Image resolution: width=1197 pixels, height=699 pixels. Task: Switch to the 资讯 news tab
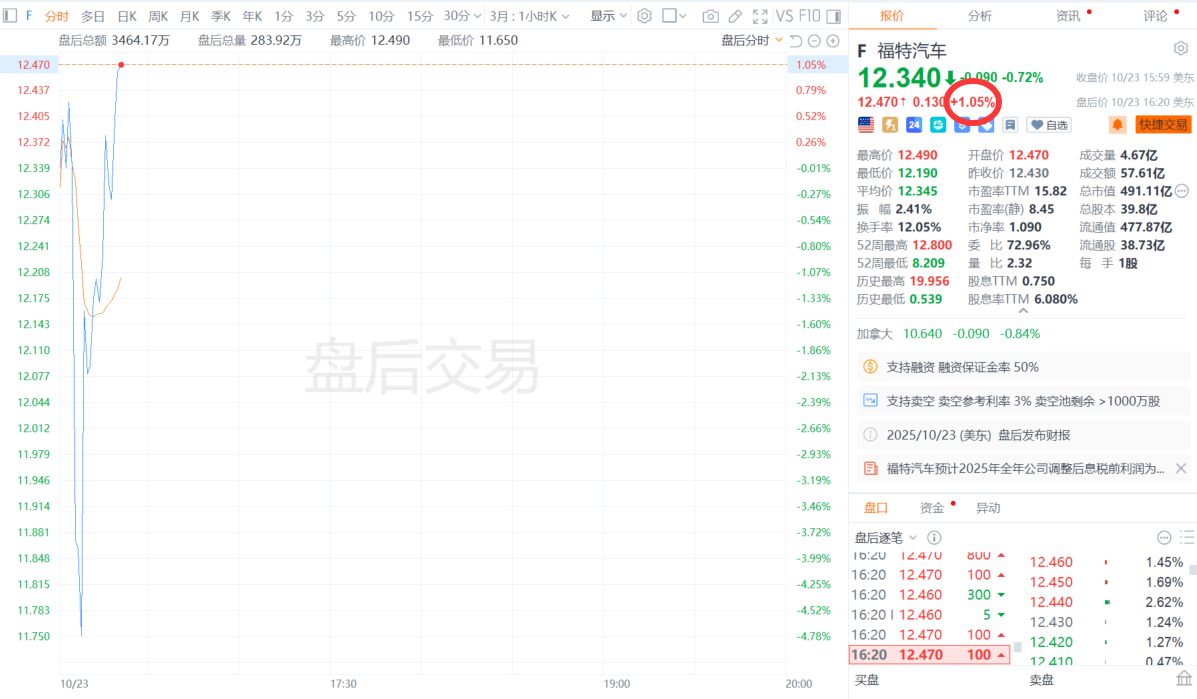[x=1069, y=16]
